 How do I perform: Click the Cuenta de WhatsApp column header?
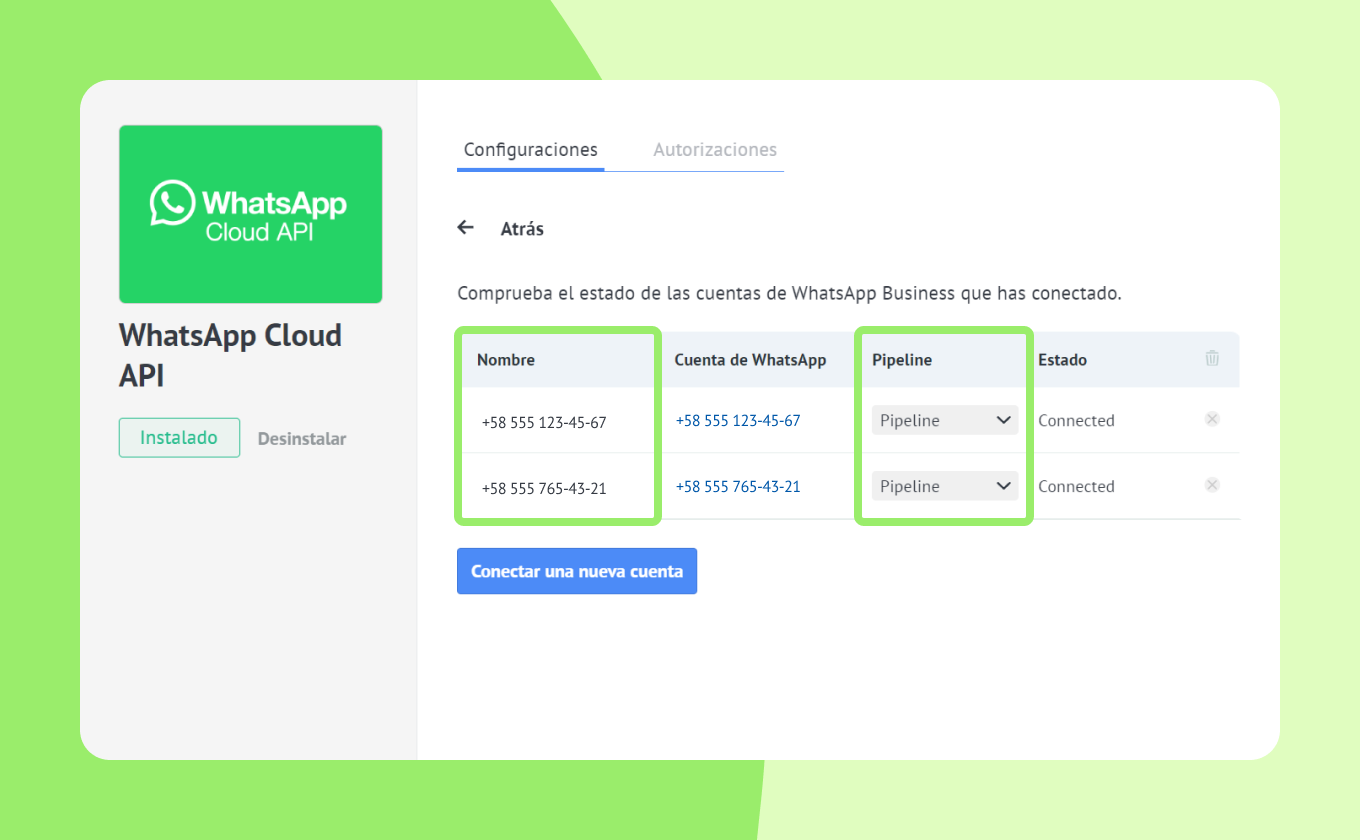[x=750, y=360]
